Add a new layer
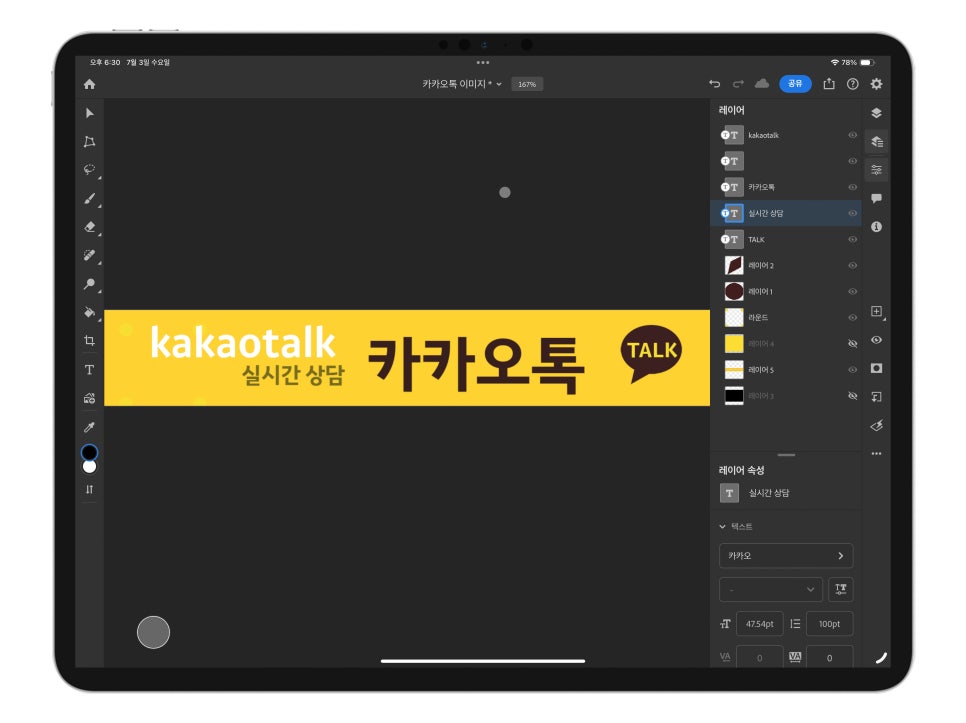Viewport: 966px width, 723px height. 877,312
